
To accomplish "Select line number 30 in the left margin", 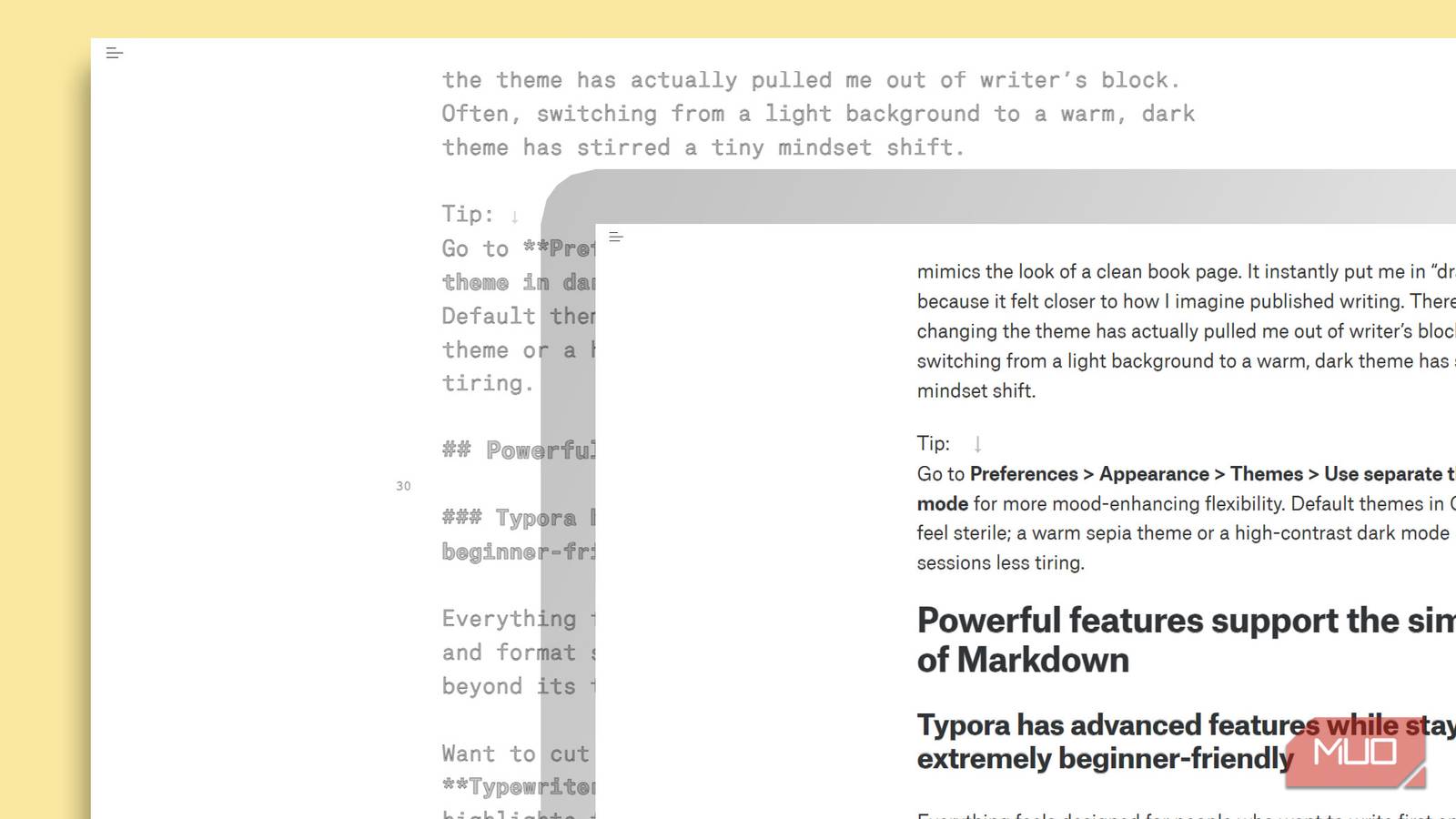I will point(403,486).
